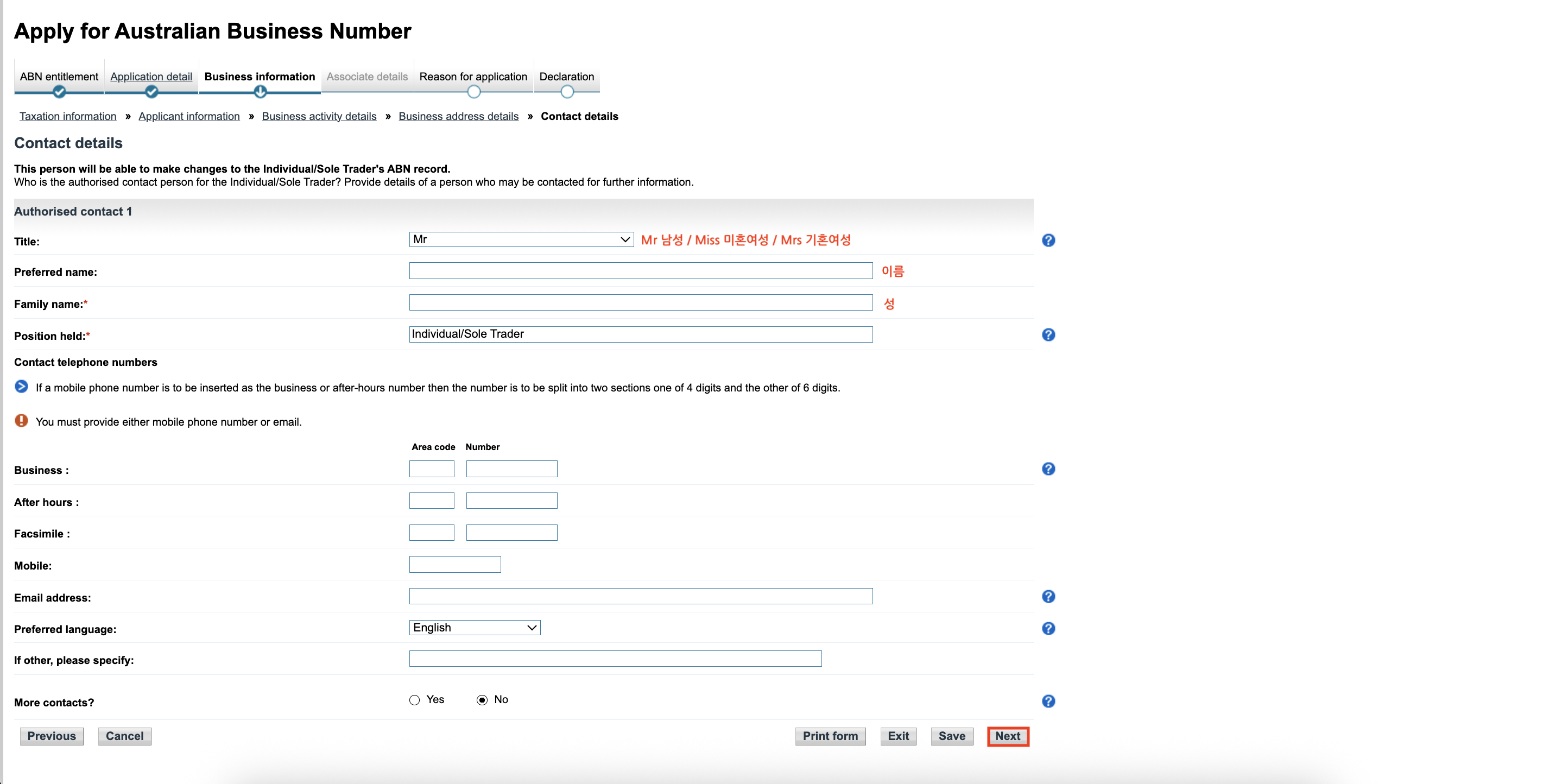Click into the Family name field
The width and height of the screenshot is (1555, 784).
[x=640, y=302]
